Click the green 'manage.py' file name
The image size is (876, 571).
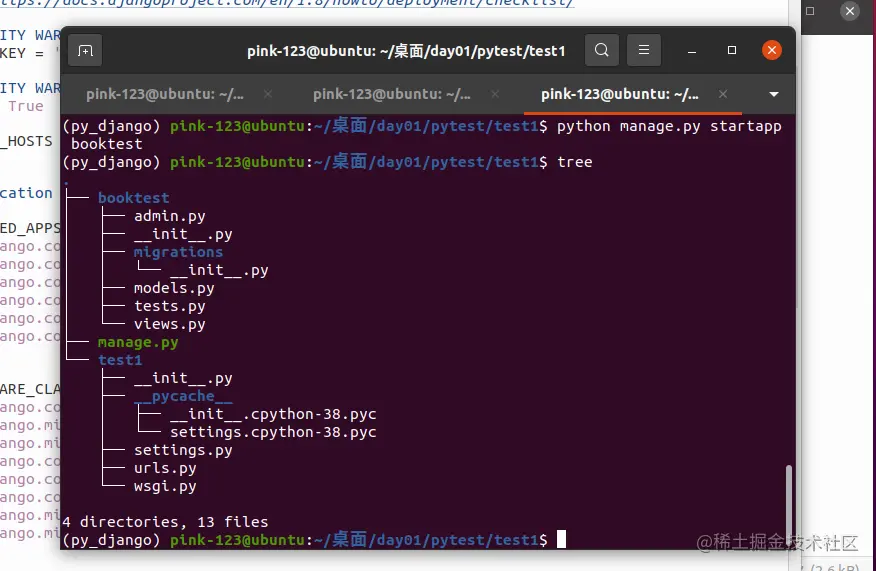[x=138, y=342]
